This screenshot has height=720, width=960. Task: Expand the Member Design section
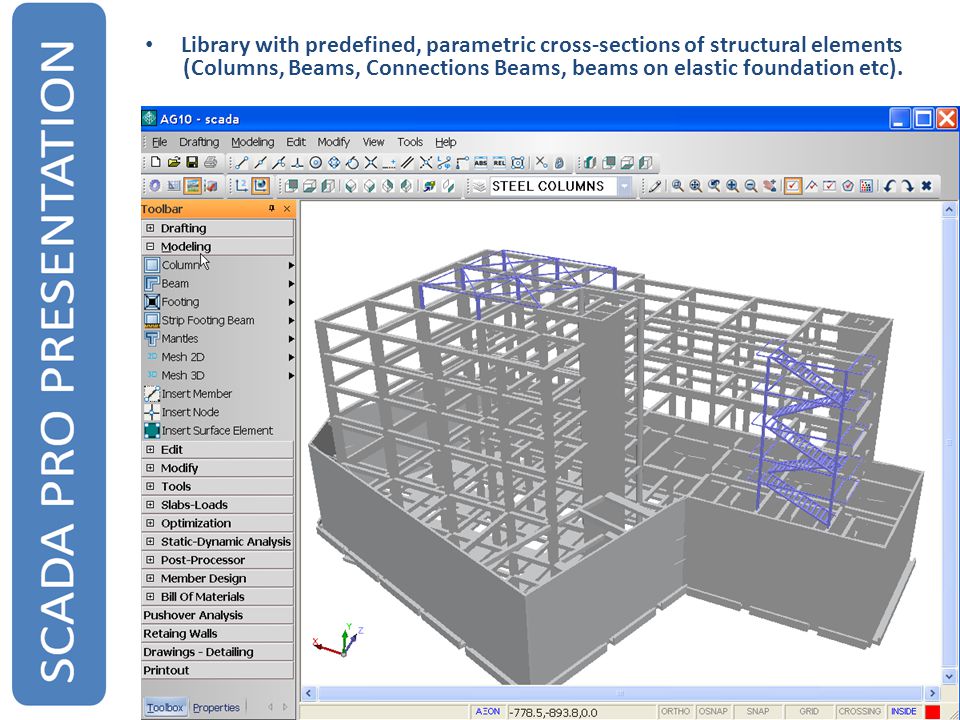tap(150, 578)
